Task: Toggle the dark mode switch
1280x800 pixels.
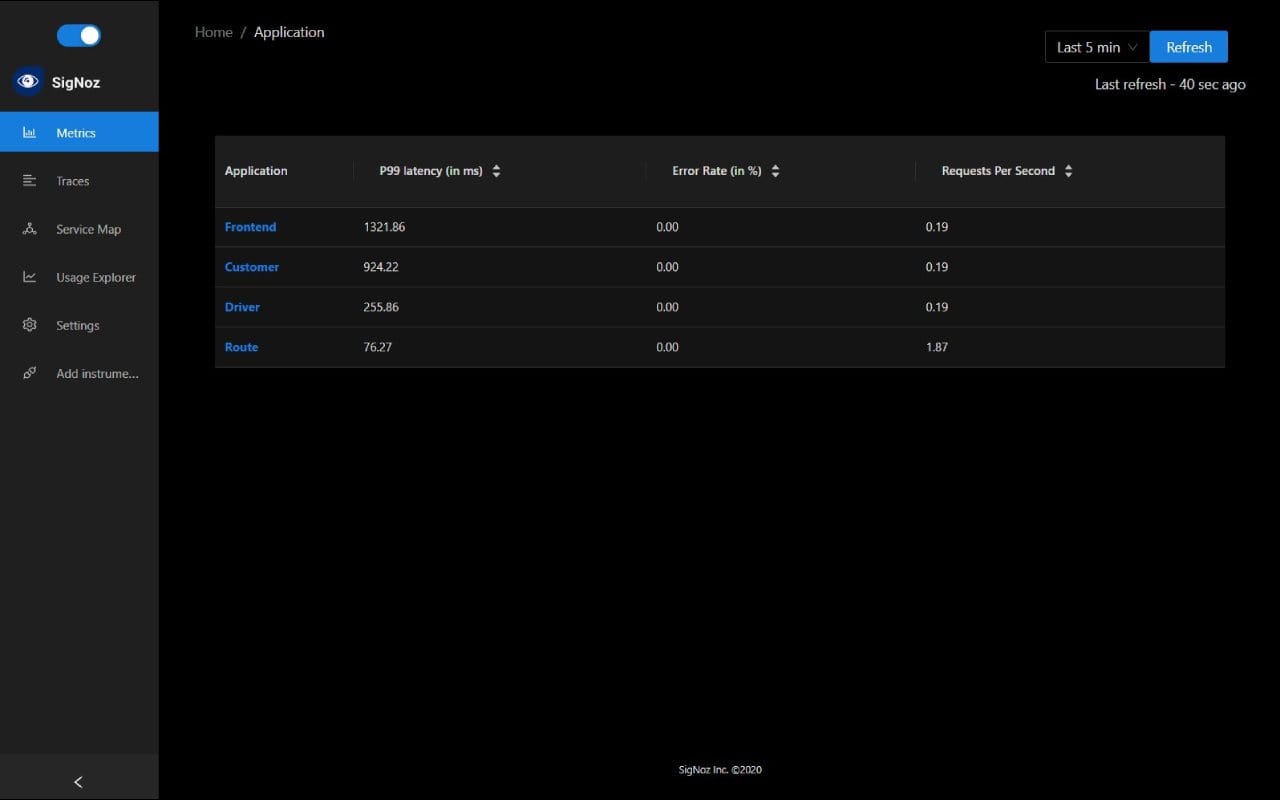Action: click(78, 35)
